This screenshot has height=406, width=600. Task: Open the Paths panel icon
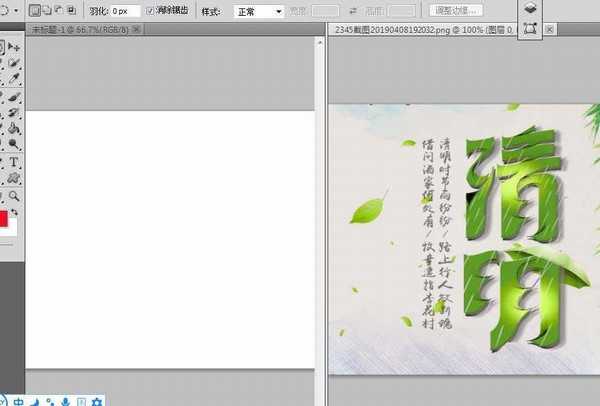530,29
